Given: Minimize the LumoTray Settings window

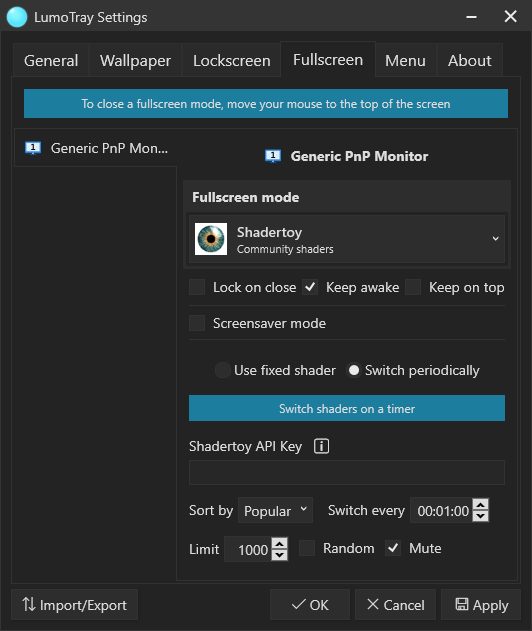Looking at the screenshot, I should [472, 16].
